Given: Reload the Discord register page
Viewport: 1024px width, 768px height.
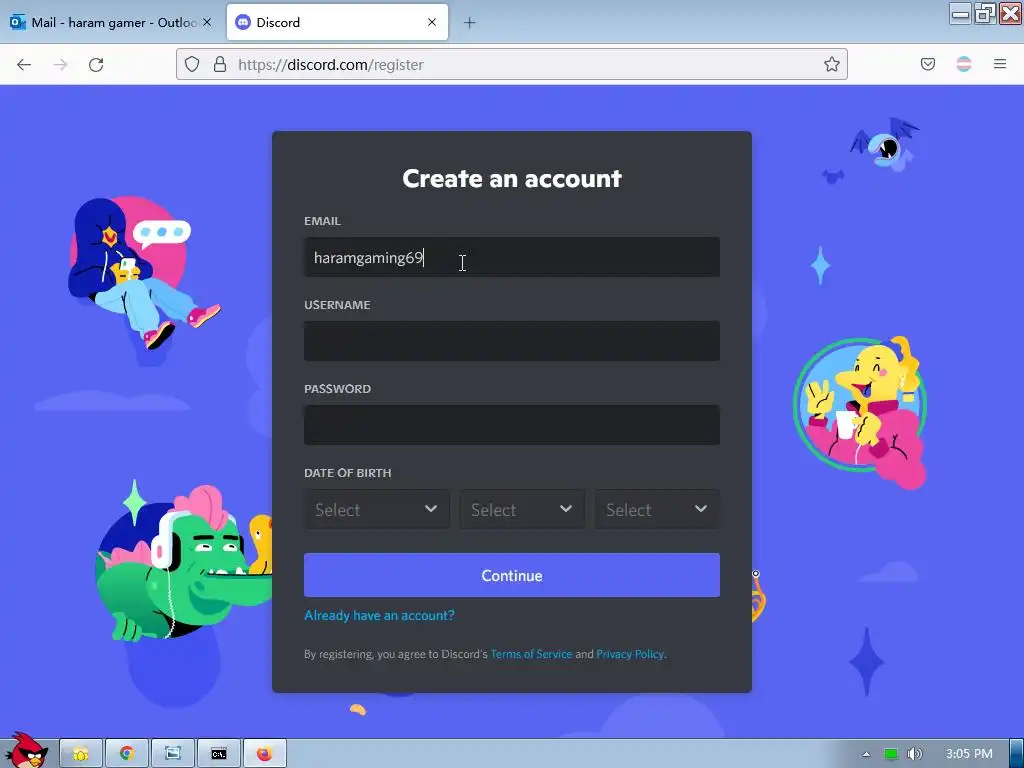Looking at the screenshot, I should point(96,65).
